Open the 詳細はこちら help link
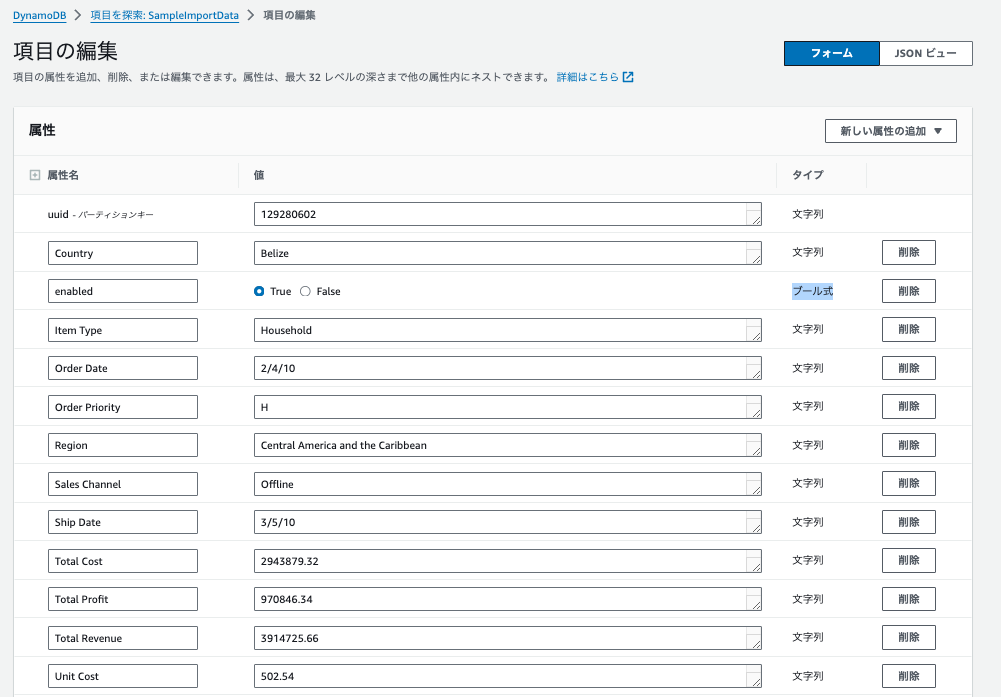 (x=588, y=77)
